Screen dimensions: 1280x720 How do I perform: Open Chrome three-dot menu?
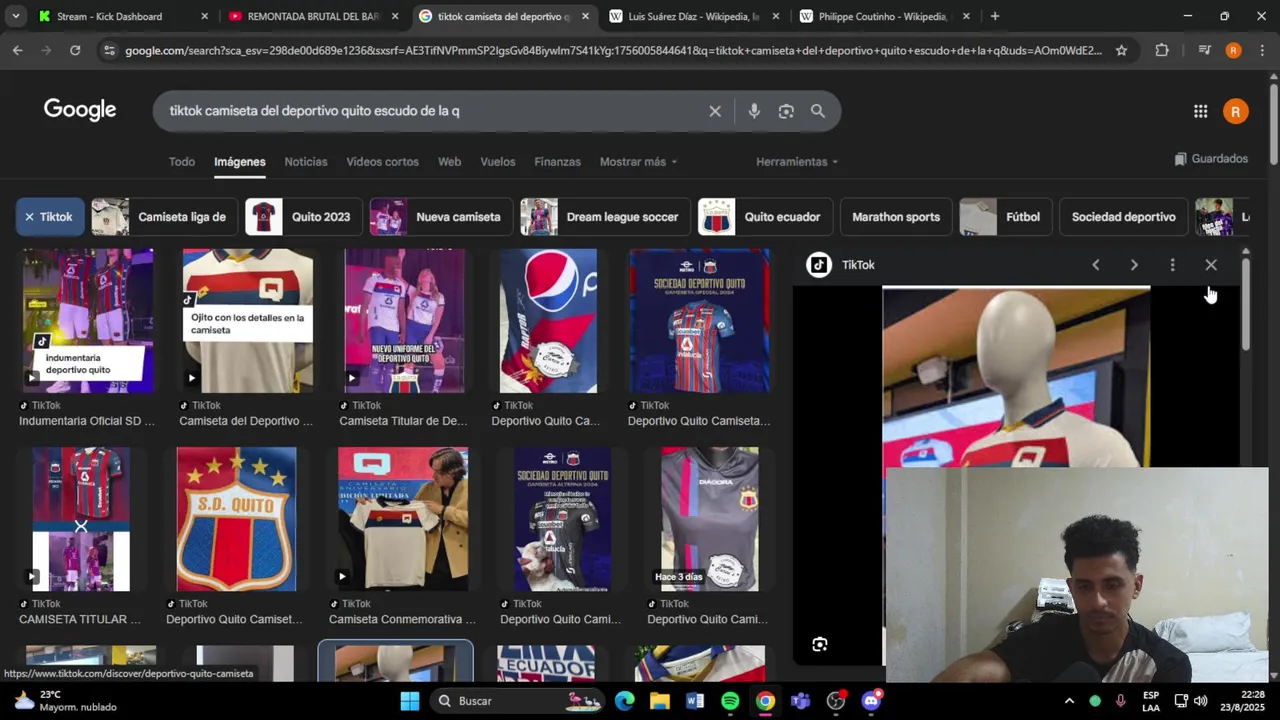(x=1262, y=50)
